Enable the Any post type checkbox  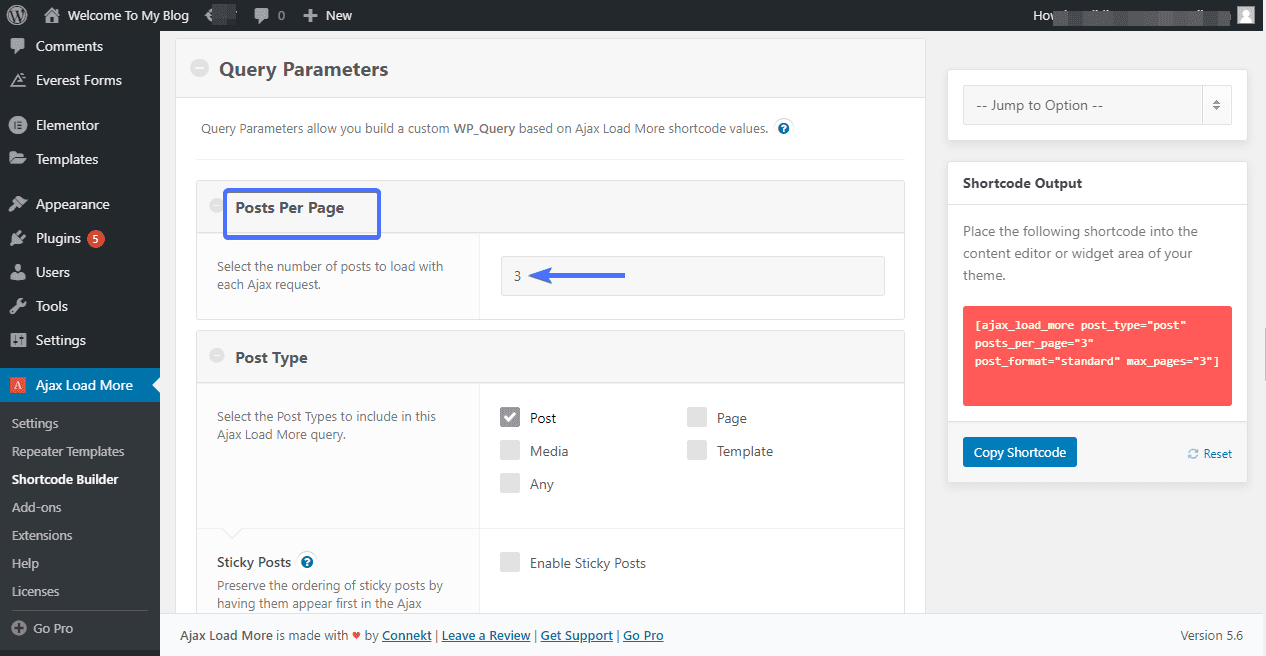point(510,483)
